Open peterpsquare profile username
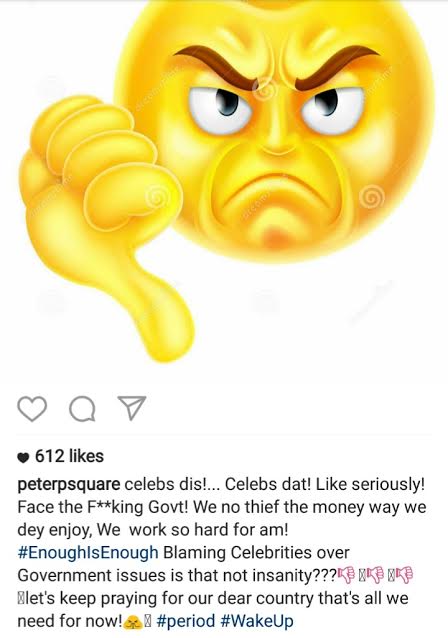This screenshot has width=448, height=638. coord(69,485)
